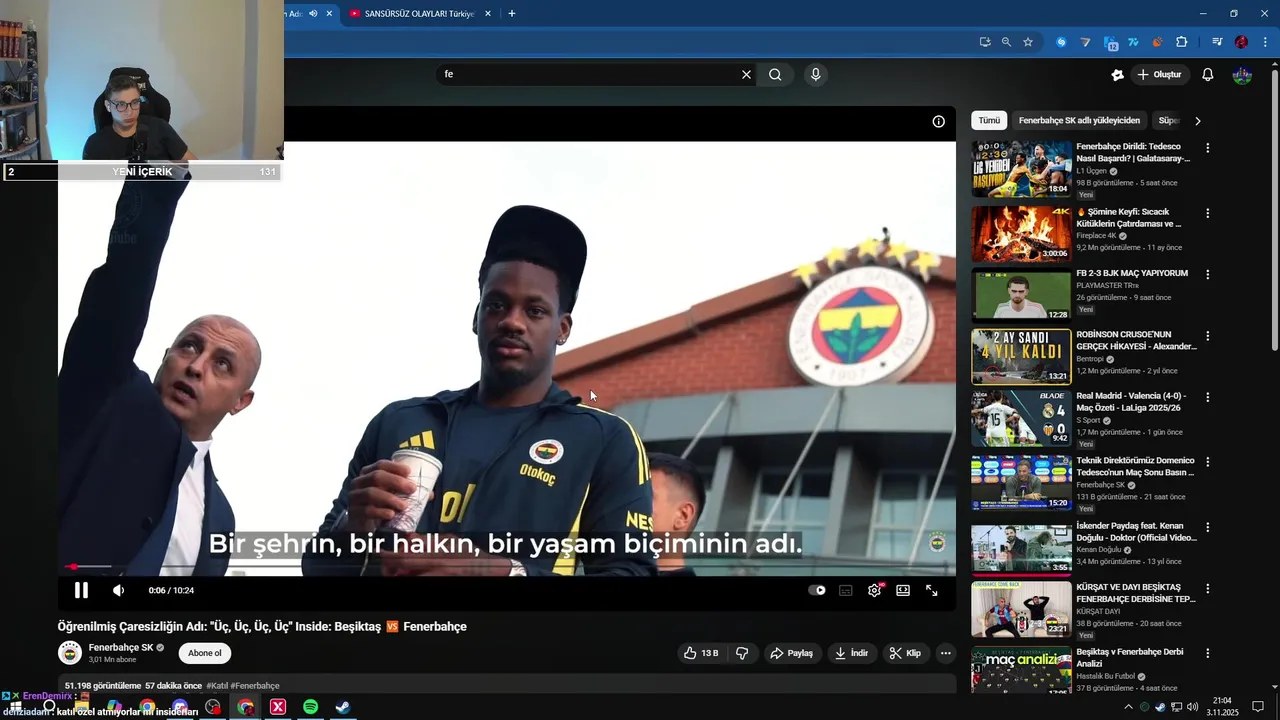
Task: Download the video with İndir
Action: [x=851, y=653]
